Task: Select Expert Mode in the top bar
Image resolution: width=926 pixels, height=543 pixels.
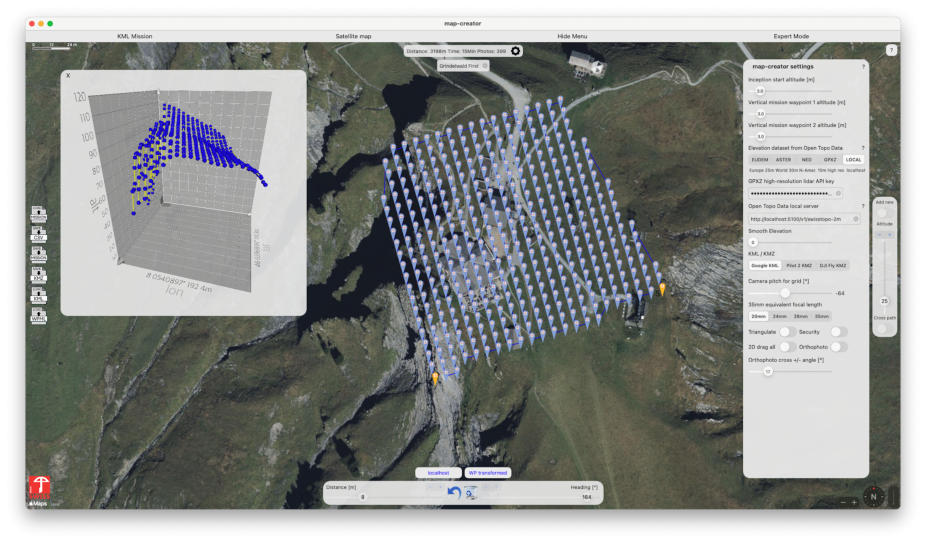Action: [x=791, y=36]
